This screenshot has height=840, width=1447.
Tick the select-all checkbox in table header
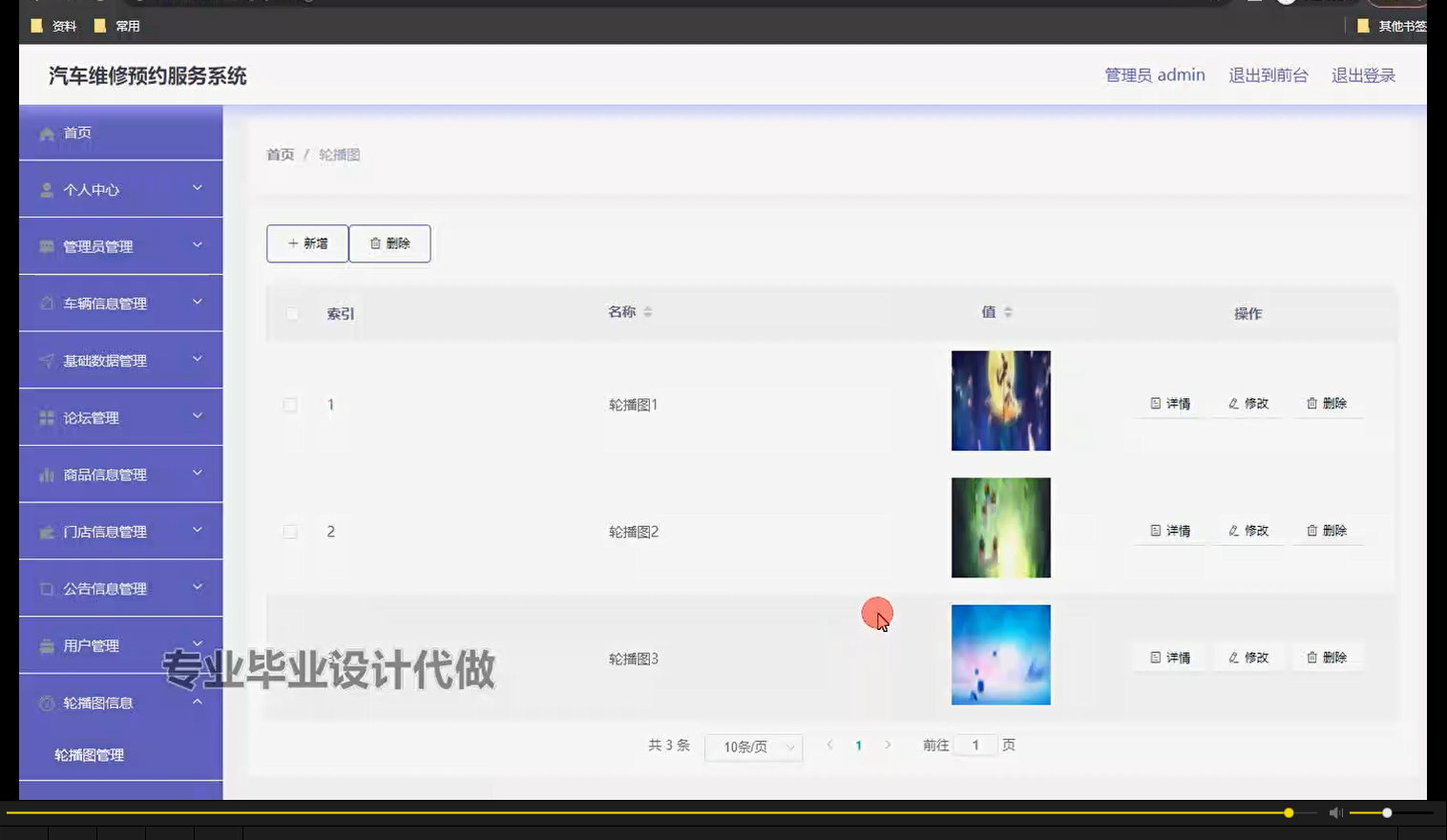point(292,314)
